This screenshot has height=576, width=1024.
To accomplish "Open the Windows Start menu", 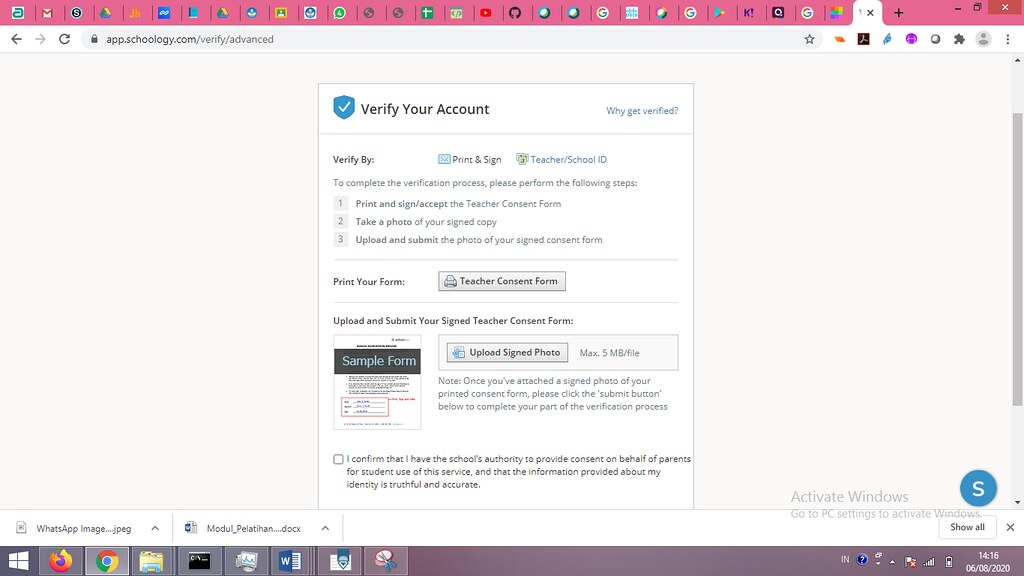I will tap(19, 561).
